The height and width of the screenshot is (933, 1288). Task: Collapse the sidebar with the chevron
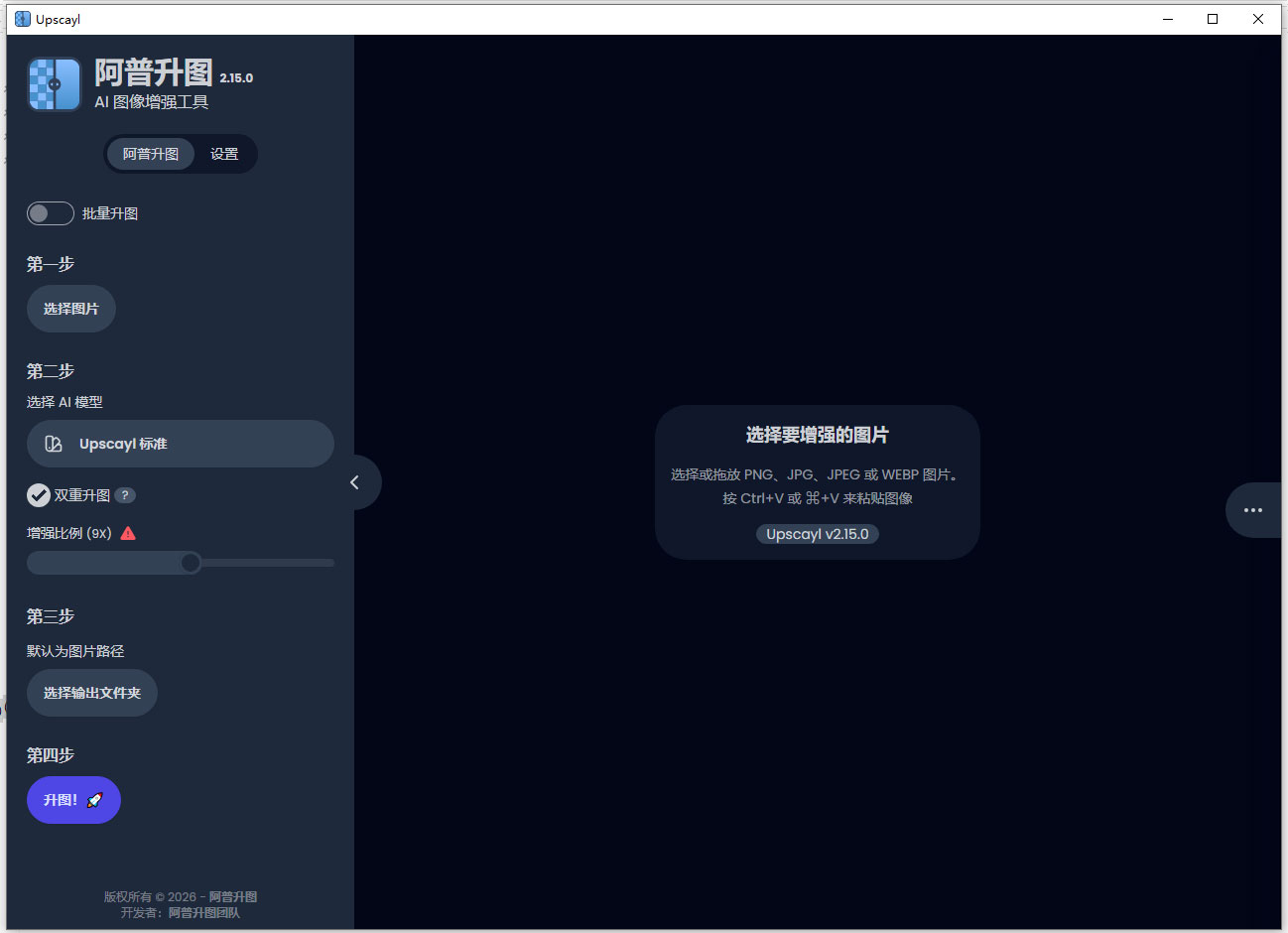point(354,481)
